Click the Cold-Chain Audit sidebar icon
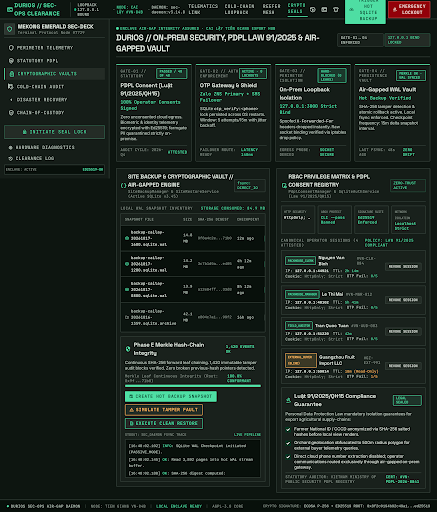This screenshot has width=437, height=512. click(11, 87)
